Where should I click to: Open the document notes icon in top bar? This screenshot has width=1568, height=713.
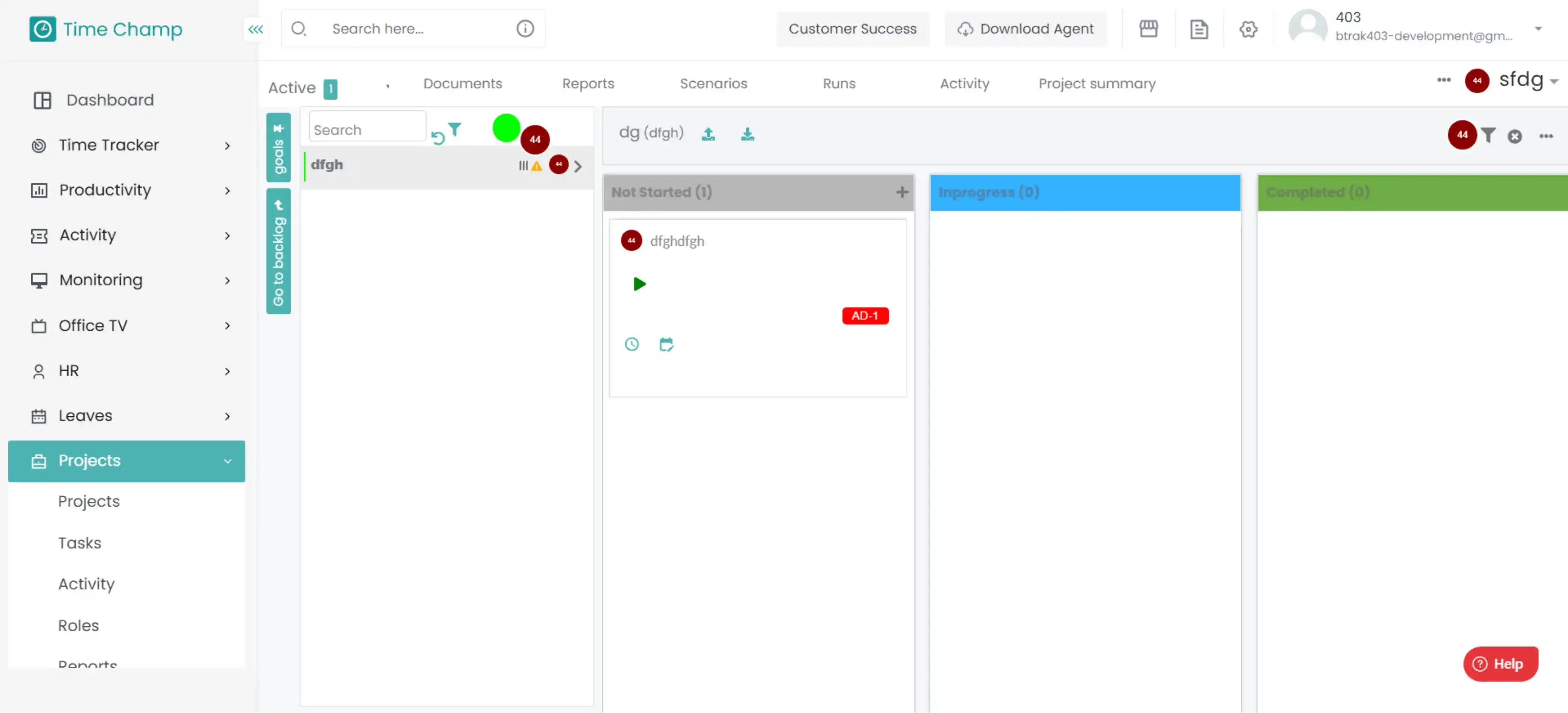point(1198,29)
